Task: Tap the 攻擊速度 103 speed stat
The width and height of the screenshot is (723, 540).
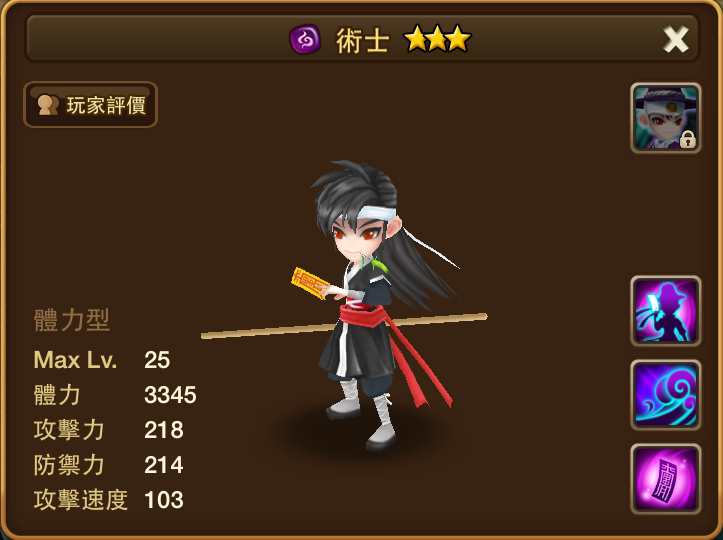Action: (x=109, y=500)
